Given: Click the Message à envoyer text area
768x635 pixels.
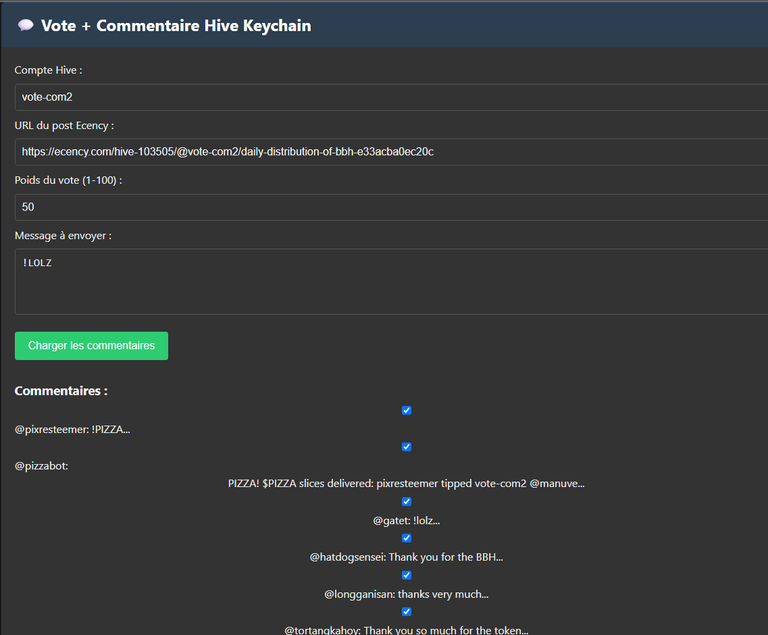Looking at the screenshot, I should tap(391, 281).
